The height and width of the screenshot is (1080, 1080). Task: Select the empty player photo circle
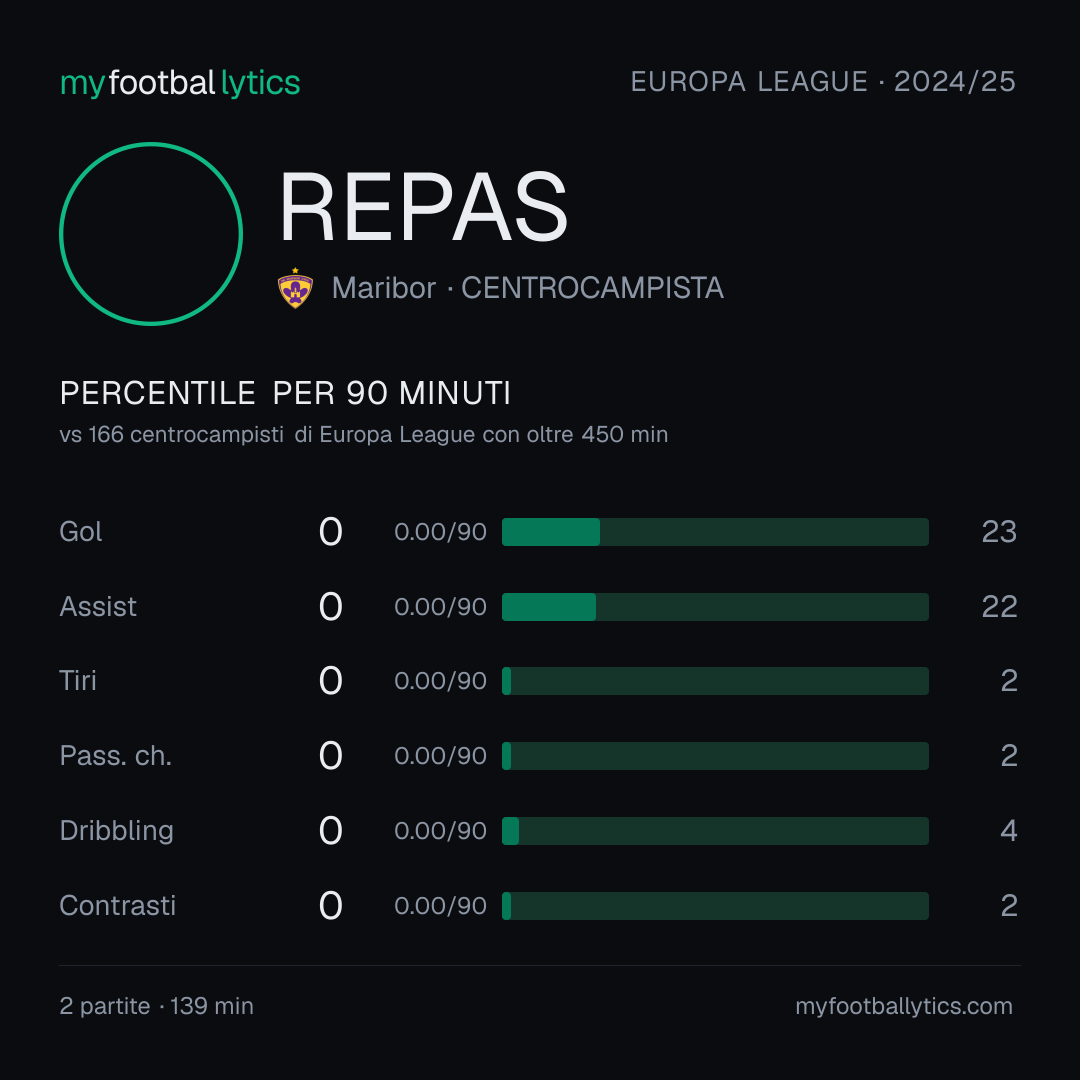(x=151, y=233)
